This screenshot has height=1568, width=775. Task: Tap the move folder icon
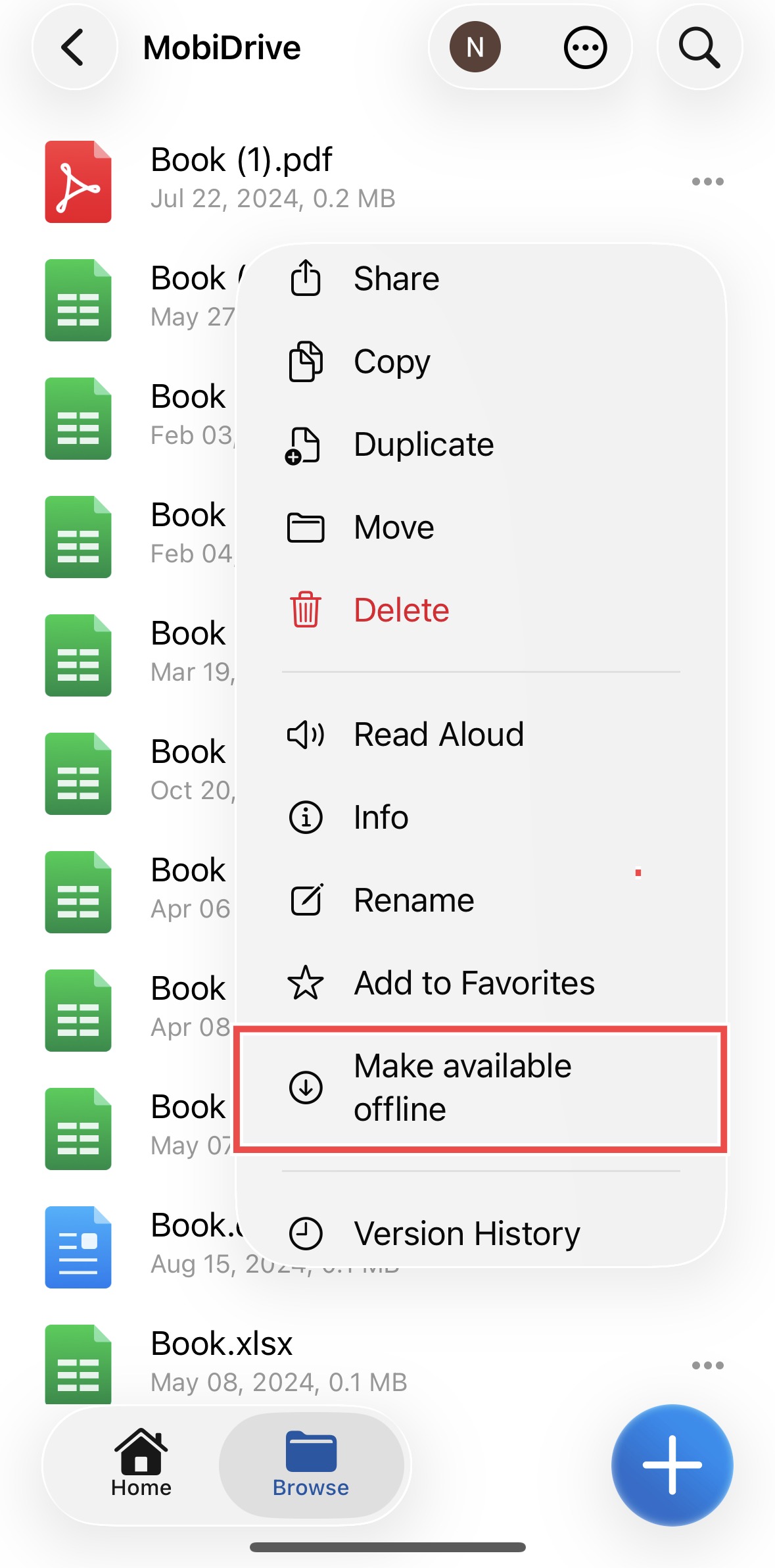tap(306, 527)
